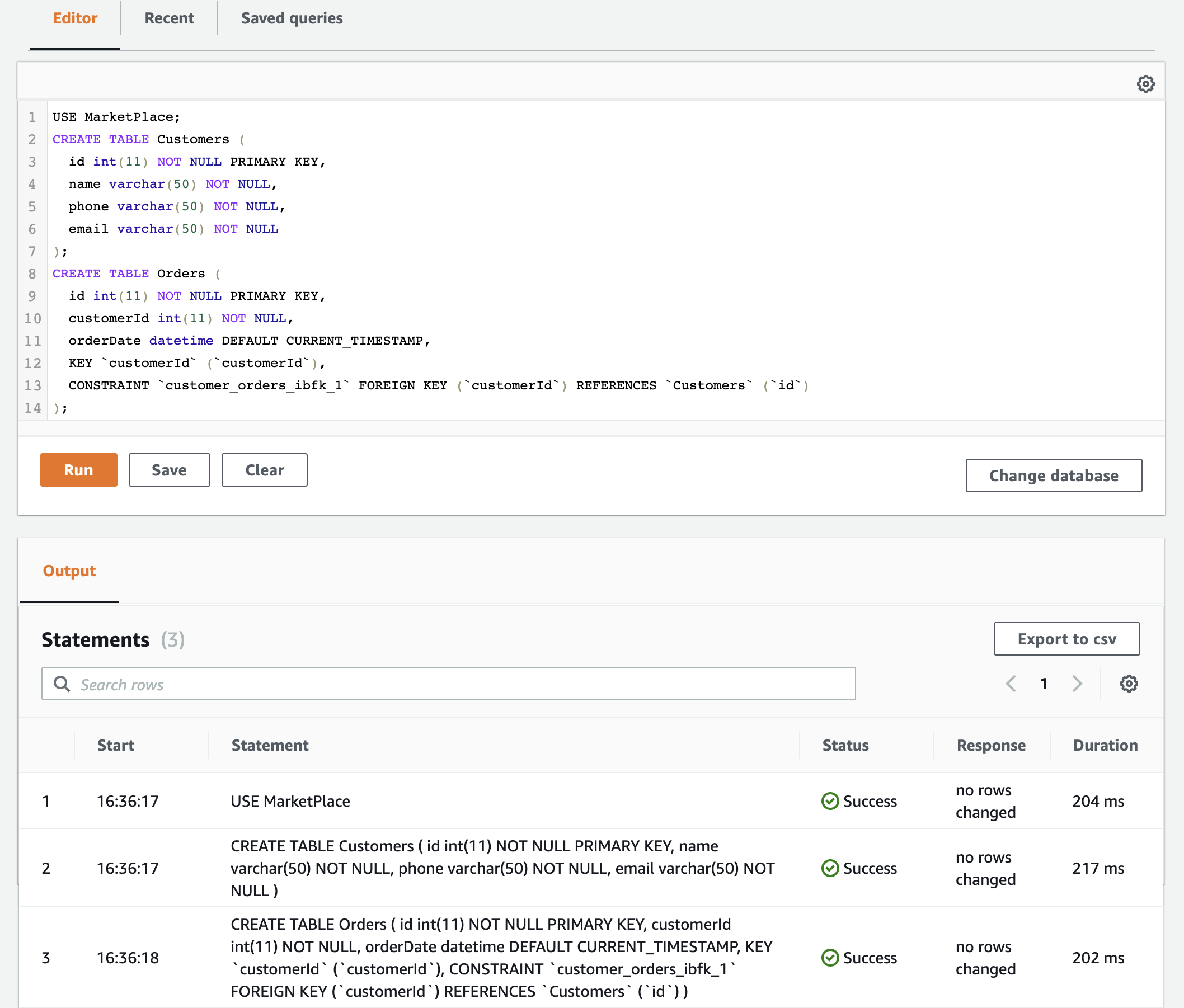The image size is (1184, 1008).
Task: Open the query editor settings gear
Action: coord(1145,84)
